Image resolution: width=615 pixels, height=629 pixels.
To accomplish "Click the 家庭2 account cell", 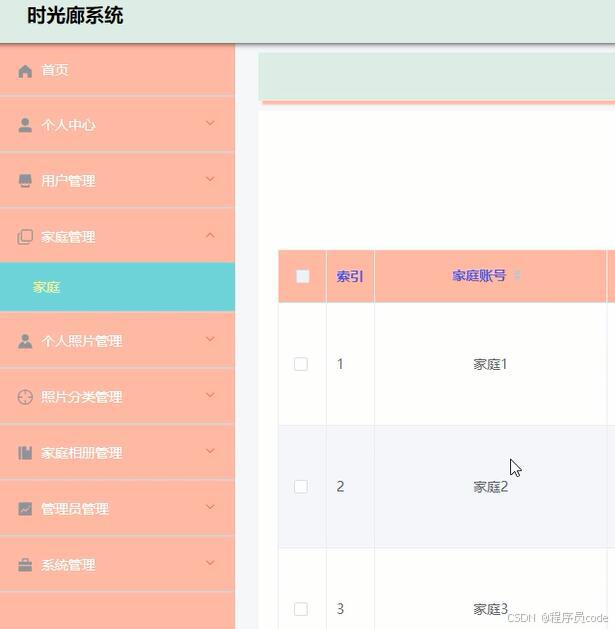I will tap(490, 487).
